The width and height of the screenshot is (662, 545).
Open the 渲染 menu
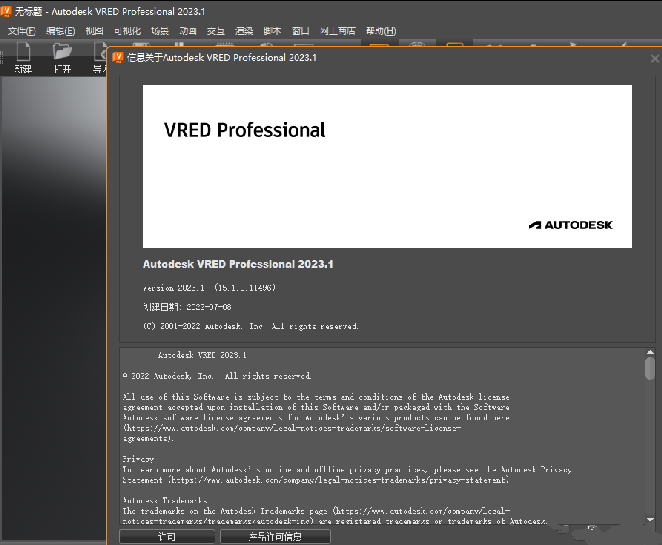pyautogui.click(x=244, y=31)
